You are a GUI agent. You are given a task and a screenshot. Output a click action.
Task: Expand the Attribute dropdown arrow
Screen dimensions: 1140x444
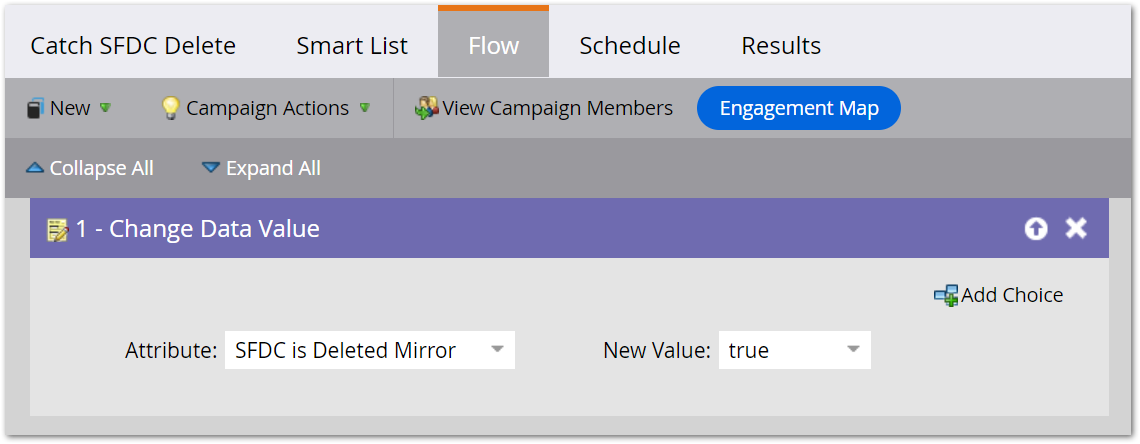497,350
